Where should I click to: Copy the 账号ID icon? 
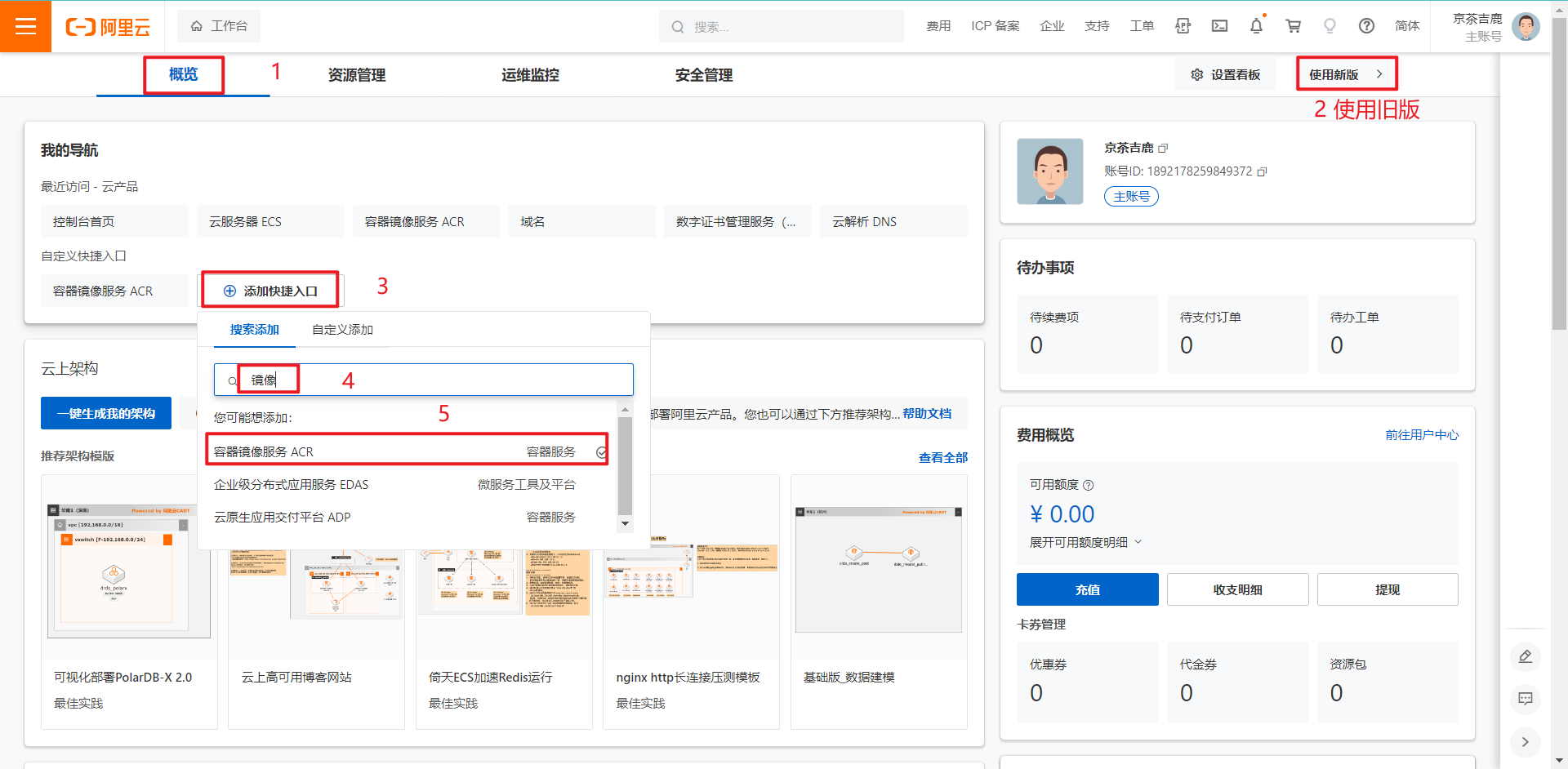[1262, 171]
